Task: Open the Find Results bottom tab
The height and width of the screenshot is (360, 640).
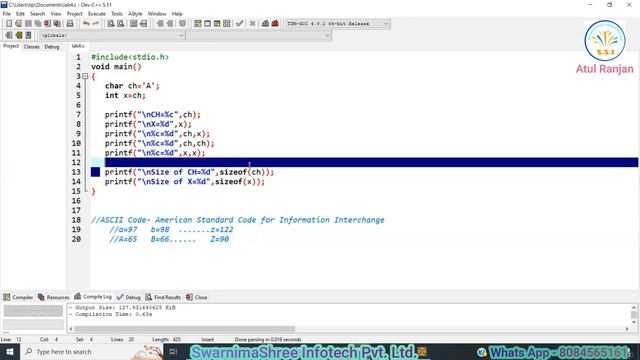Action: click(x=163, y=297)
